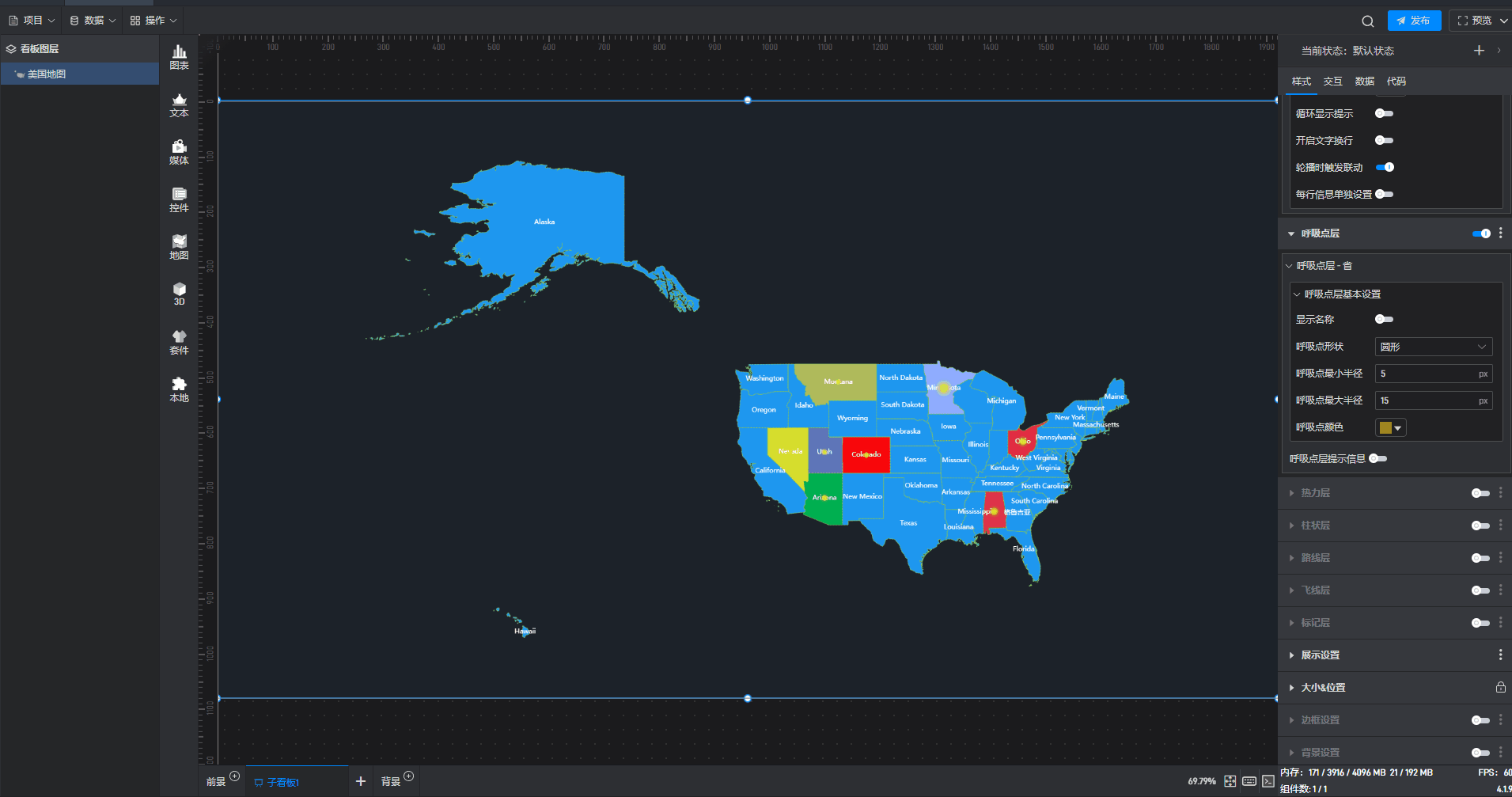This screenshot has height=797, width=1512.
Task: Click the 呼吸点最大半径 input field
Action: [x=1426, y=400]
